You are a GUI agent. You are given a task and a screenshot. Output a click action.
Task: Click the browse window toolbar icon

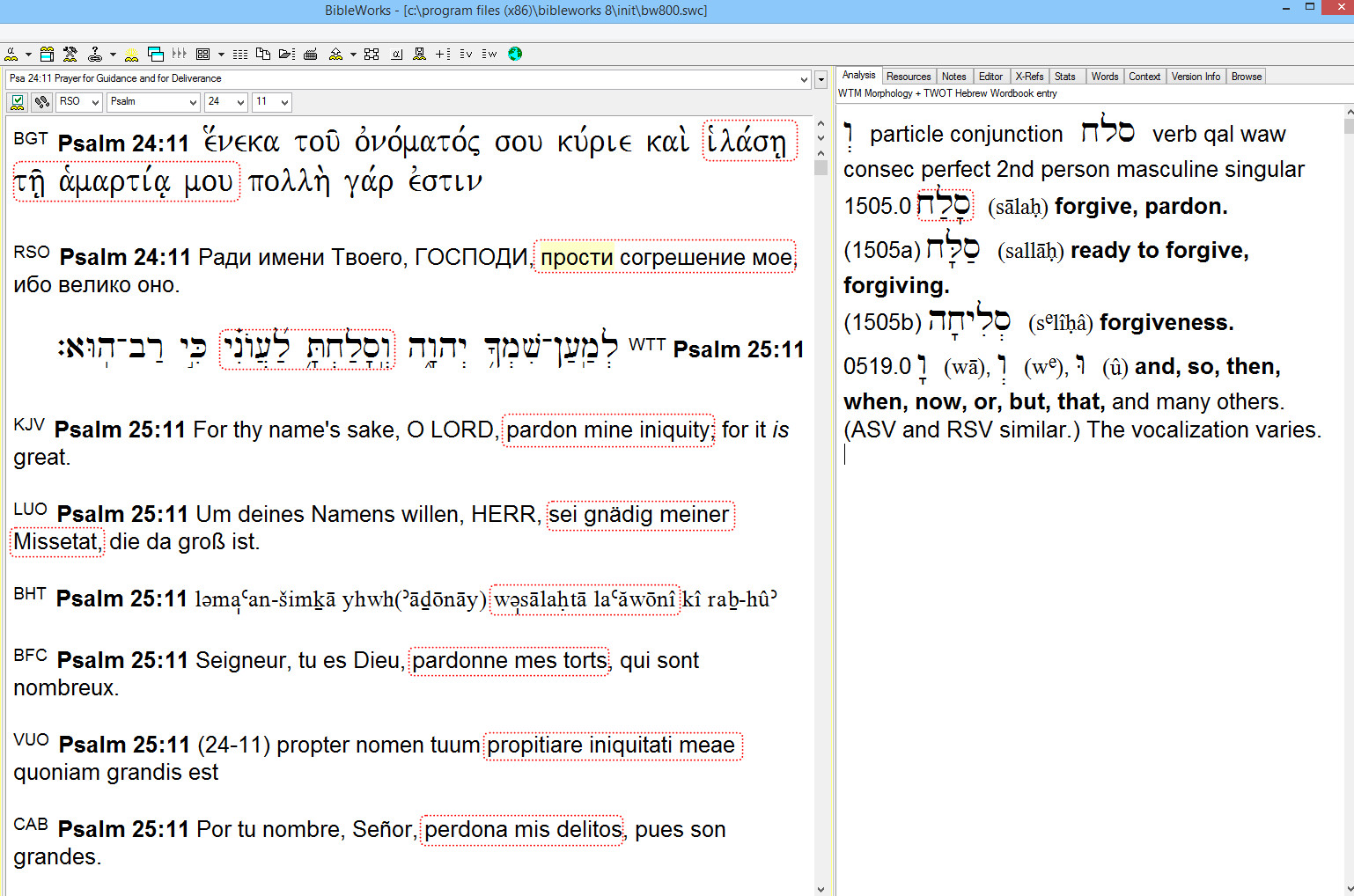pos(48,54)
